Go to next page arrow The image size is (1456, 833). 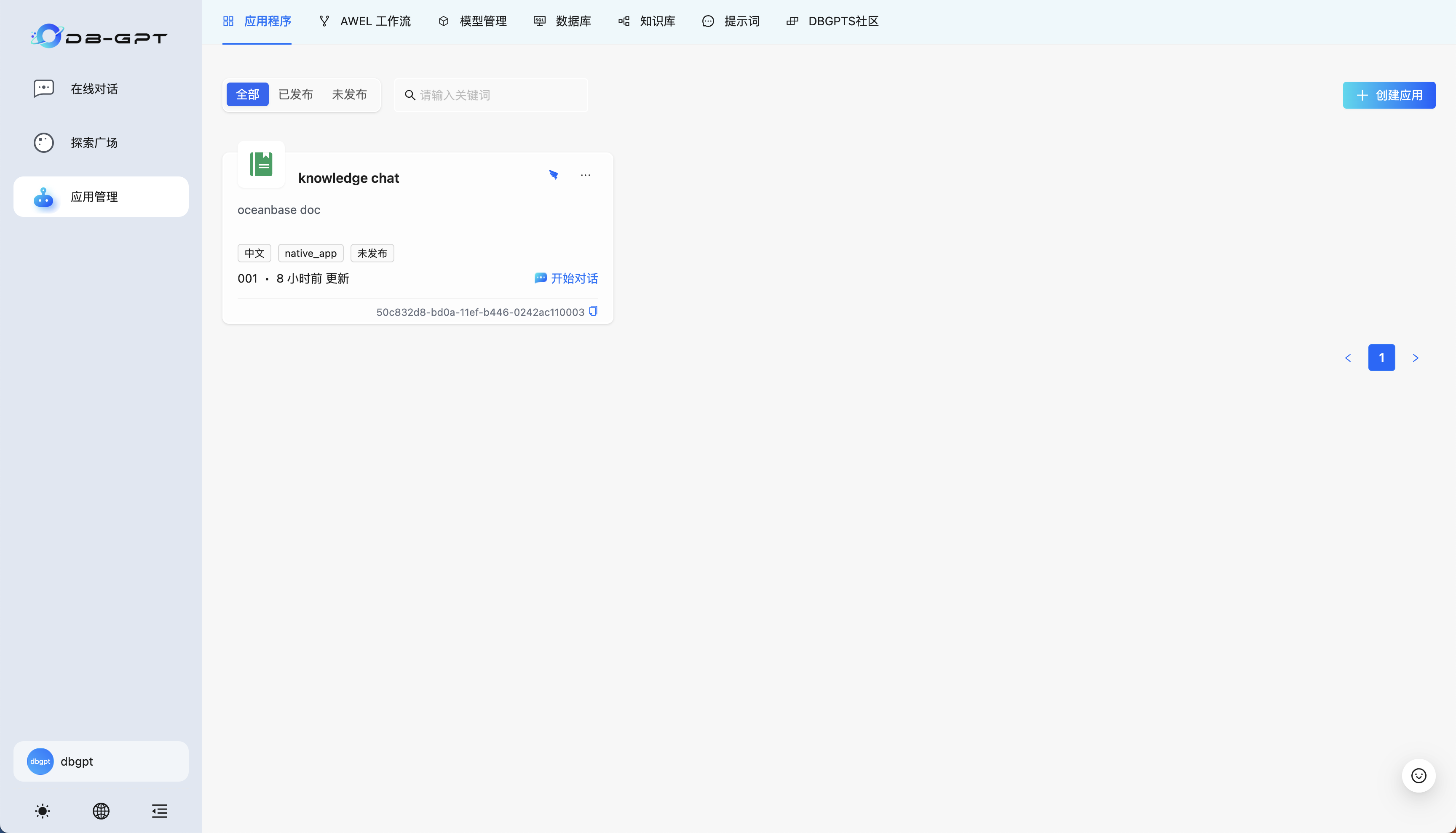click(1416, 358)
